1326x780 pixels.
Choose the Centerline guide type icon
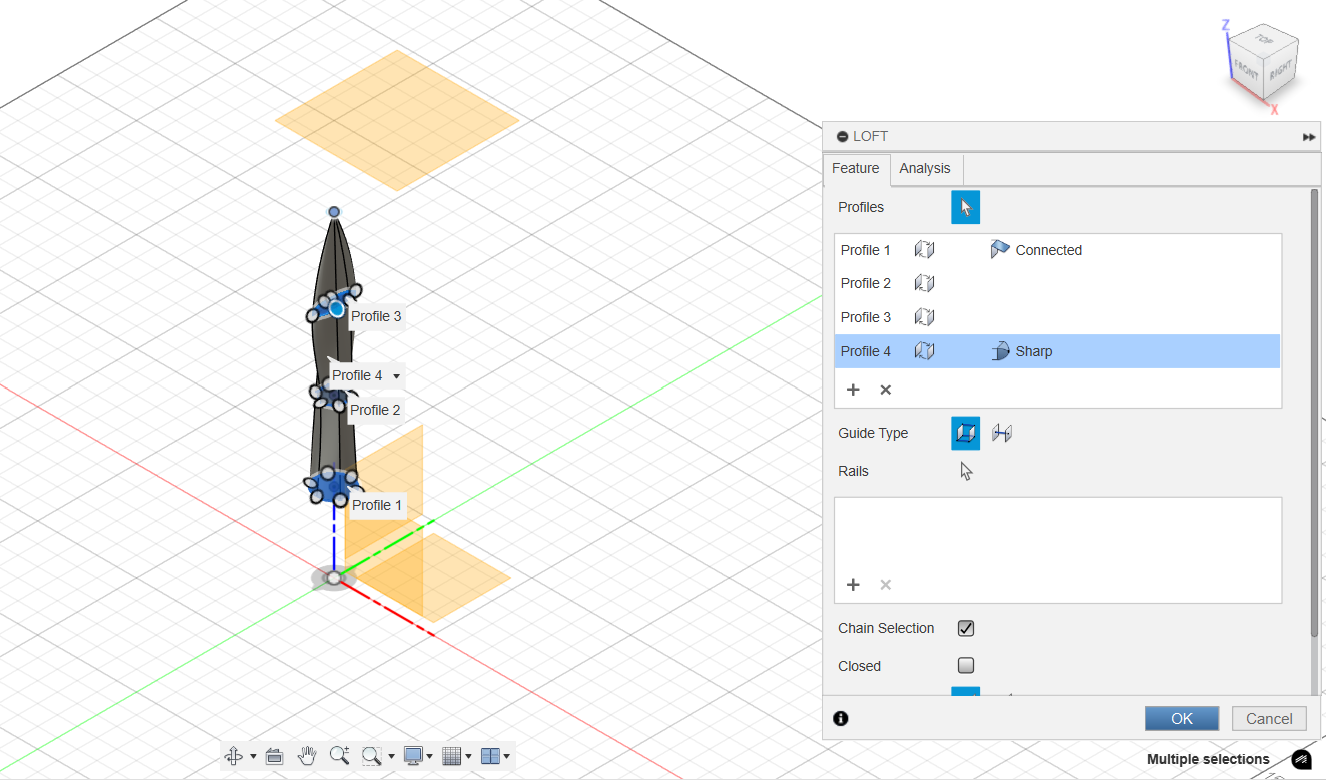1002,433
